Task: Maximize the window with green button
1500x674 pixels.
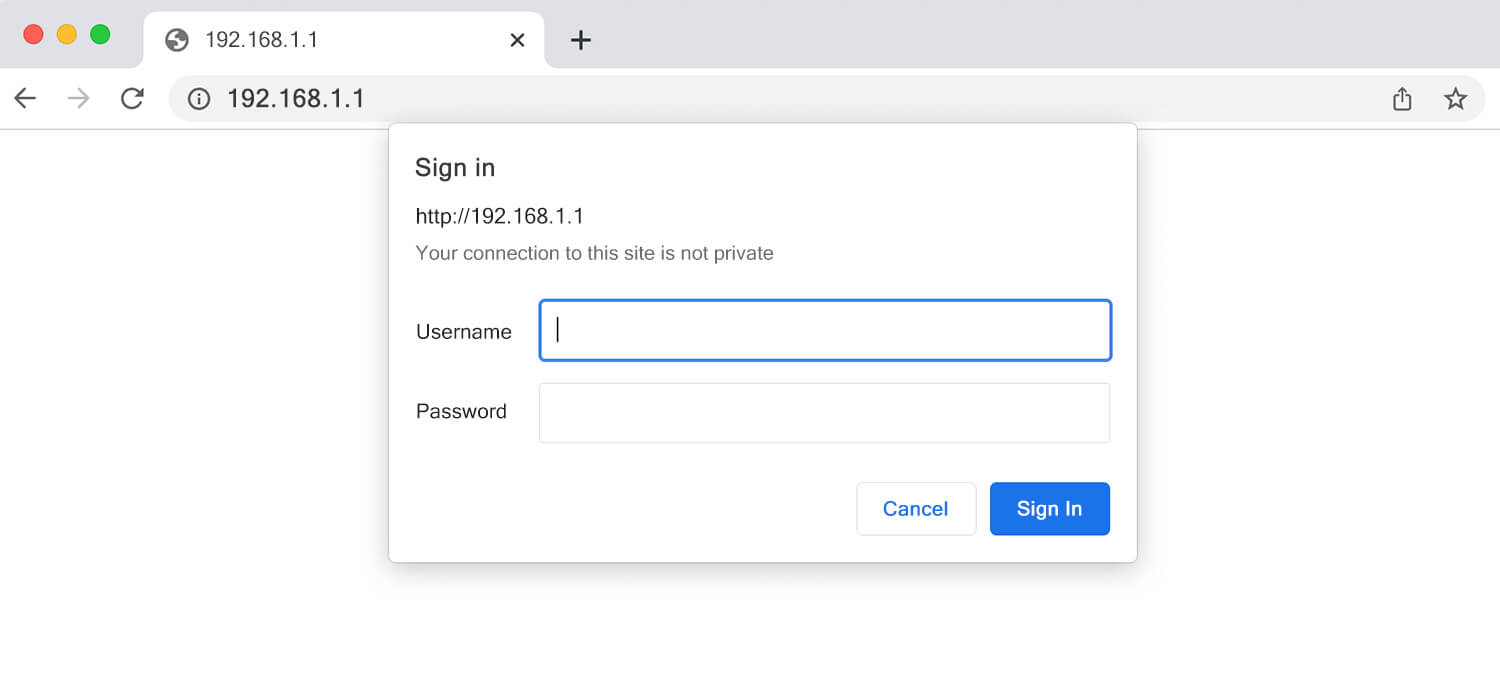Action: click(100, 34)
